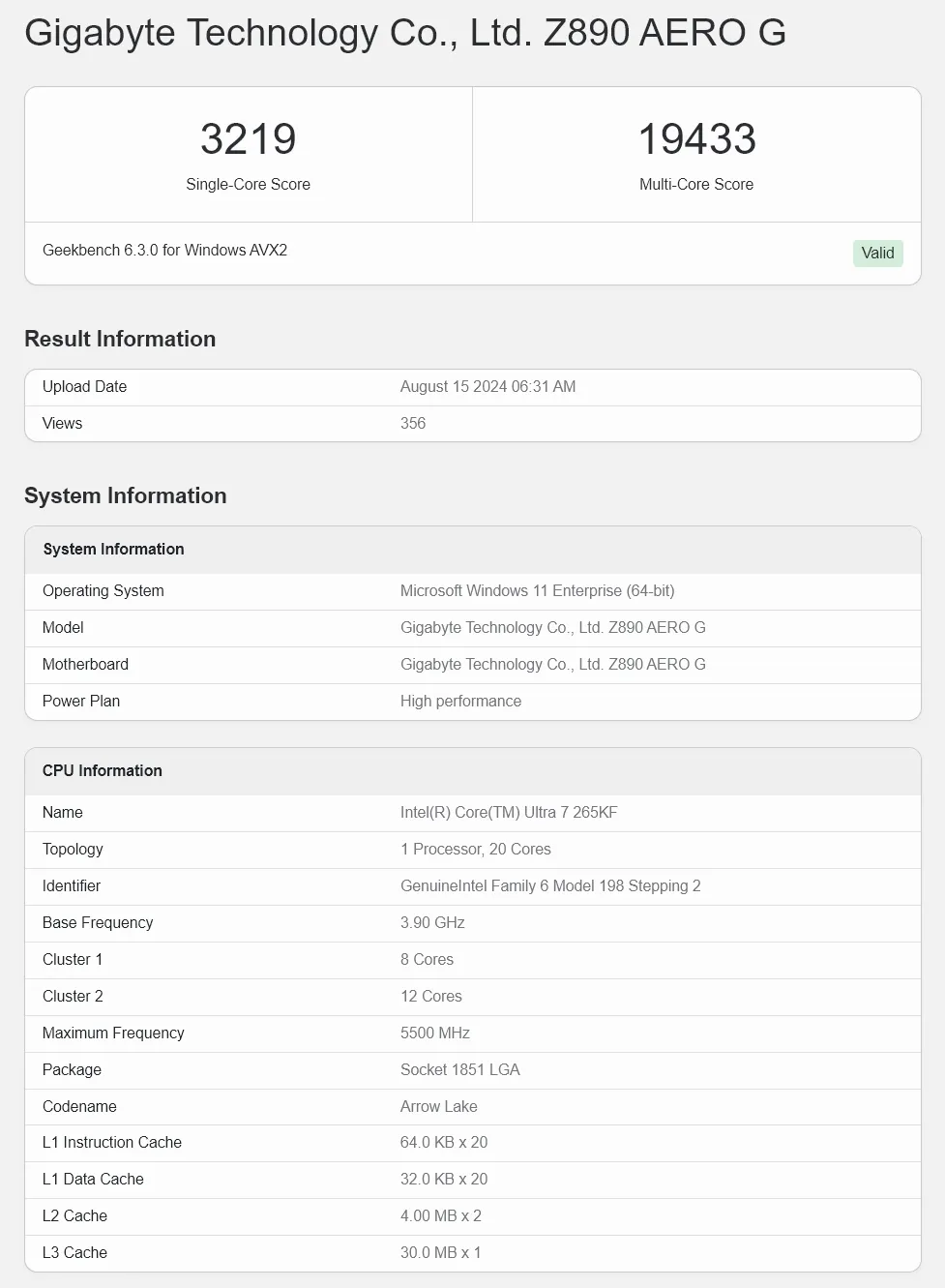Select the Single-Core Score value 3219
This screenshot has width=945, height=1288.
(x=249, y=138)
